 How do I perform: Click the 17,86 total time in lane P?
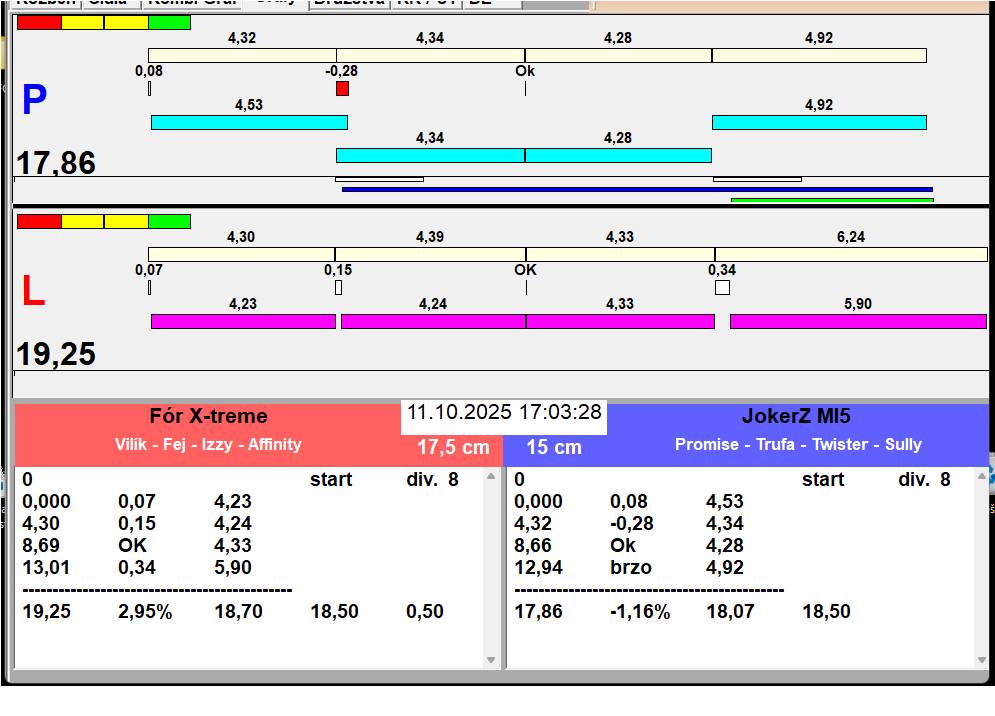pyautogui.click(x=56, y=163)
